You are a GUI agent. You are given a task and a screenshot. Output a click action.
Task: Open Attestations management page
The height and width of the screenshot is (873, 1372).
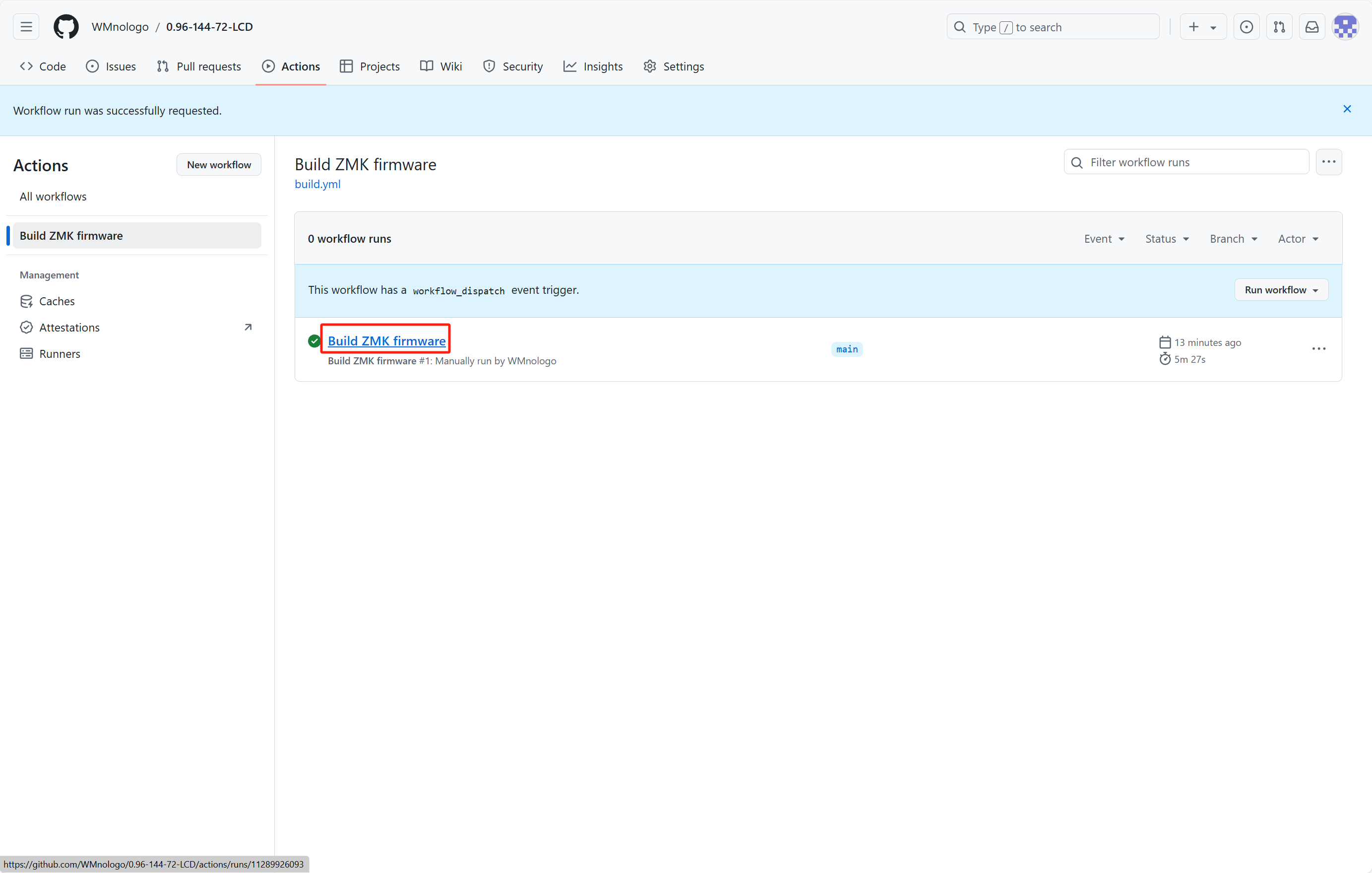(x=69, y=327)
